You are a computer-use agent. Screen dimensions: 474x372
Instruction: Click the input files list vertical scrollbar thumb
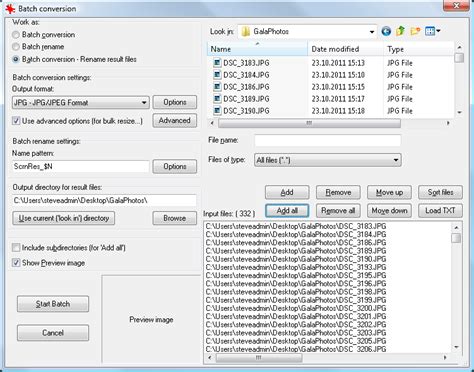click(x=456, y=238)
